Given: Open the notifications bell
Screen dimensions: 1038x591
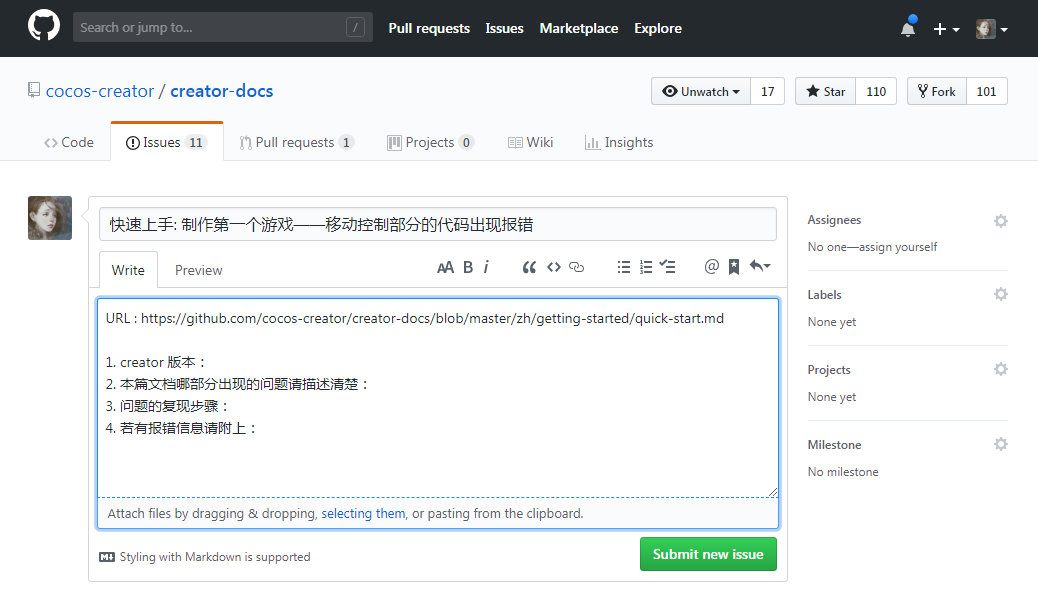Looking at the screenshot, I should tap(908, 28).
